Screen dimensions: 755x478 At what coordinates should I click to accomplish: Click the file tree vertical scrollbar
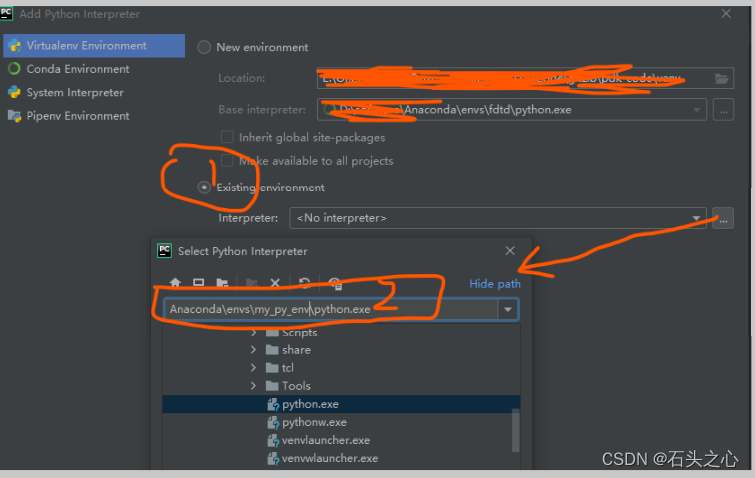tap(515, 431)
